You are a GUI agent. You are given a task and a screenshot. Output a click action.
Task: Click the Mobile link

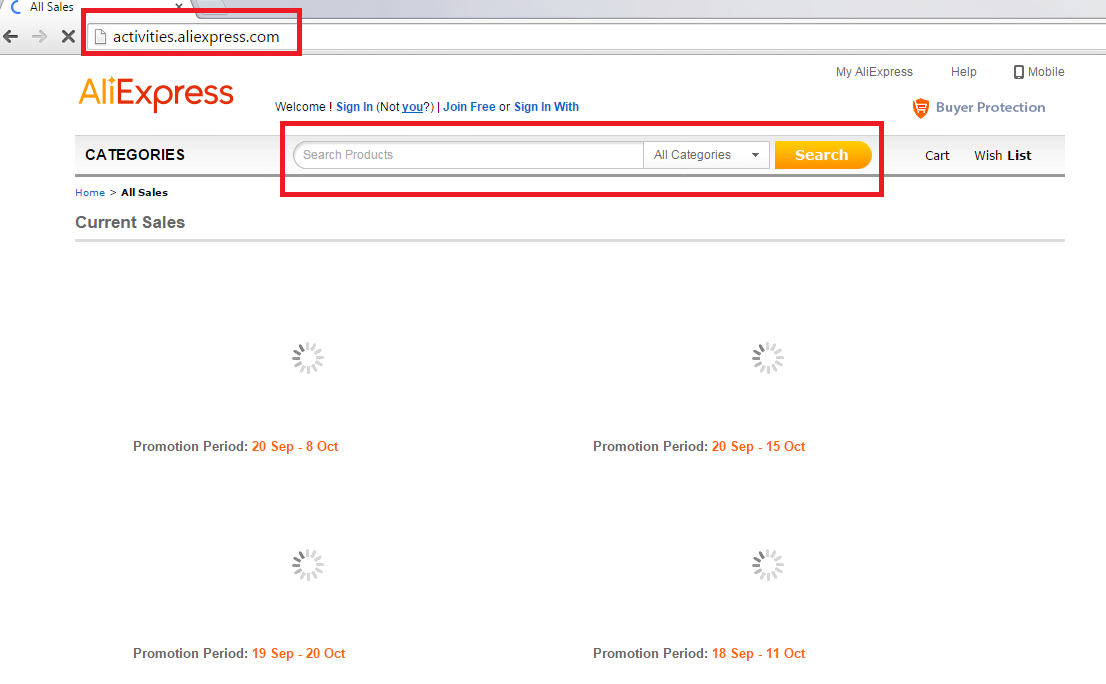point(1046,72)
